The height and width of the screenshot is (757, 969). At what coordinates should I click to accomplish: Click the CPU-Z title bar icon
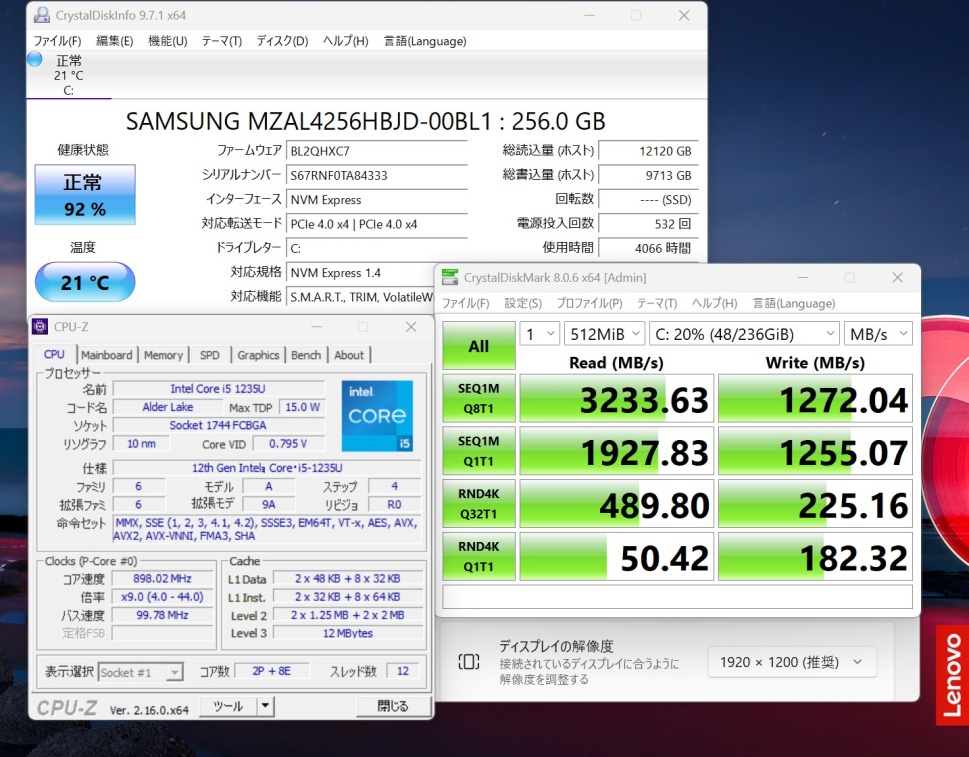(x=40, y=326)
